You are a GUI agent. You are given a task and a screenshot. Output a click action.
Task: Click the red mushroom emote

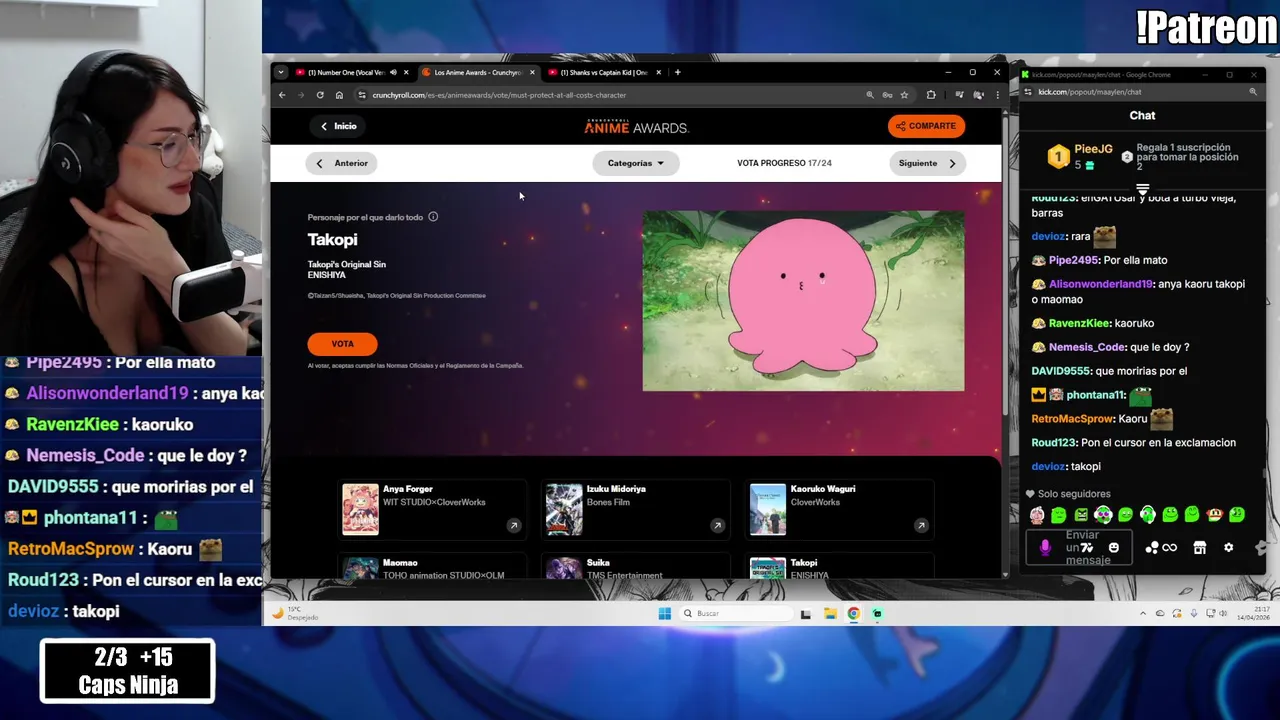(x=1215, y=515)
